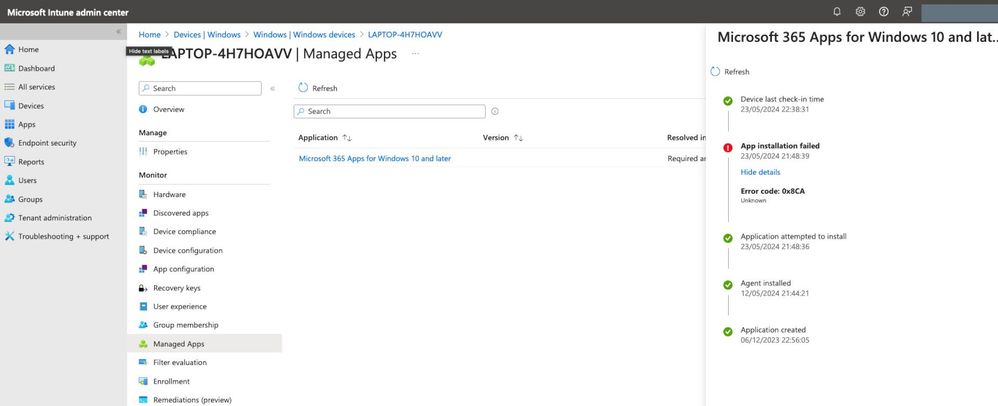This screenshot has width=998, height=406.
Task: Sort by Application column arrows
Action: coord(347,137)
